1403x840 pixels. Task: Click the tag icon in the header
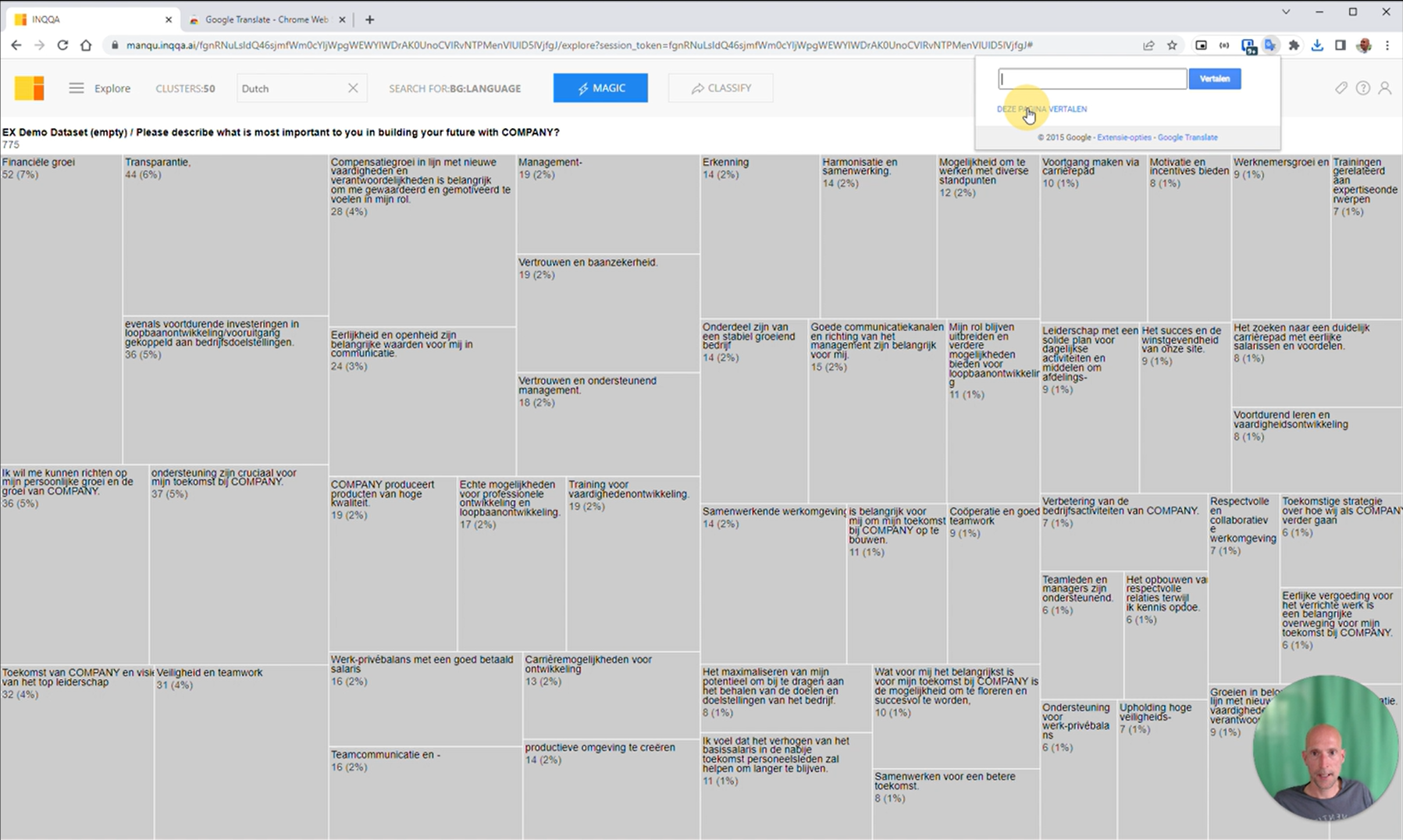coord(1341,87)
